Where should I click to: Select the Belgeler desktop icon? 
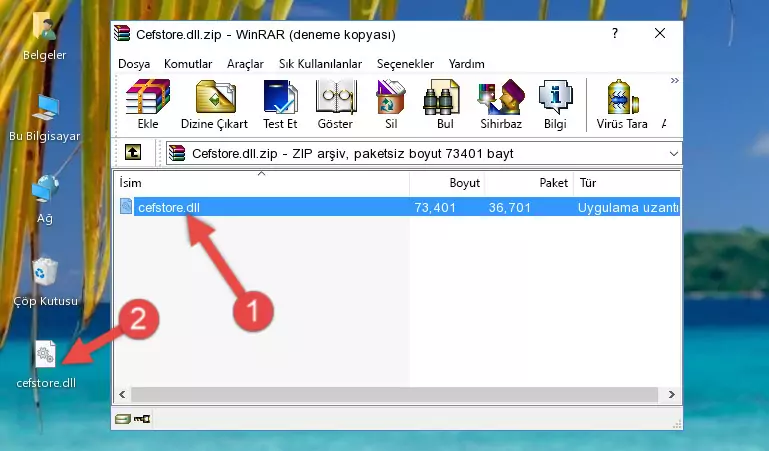pyautogui.click(x=45, y=37)
